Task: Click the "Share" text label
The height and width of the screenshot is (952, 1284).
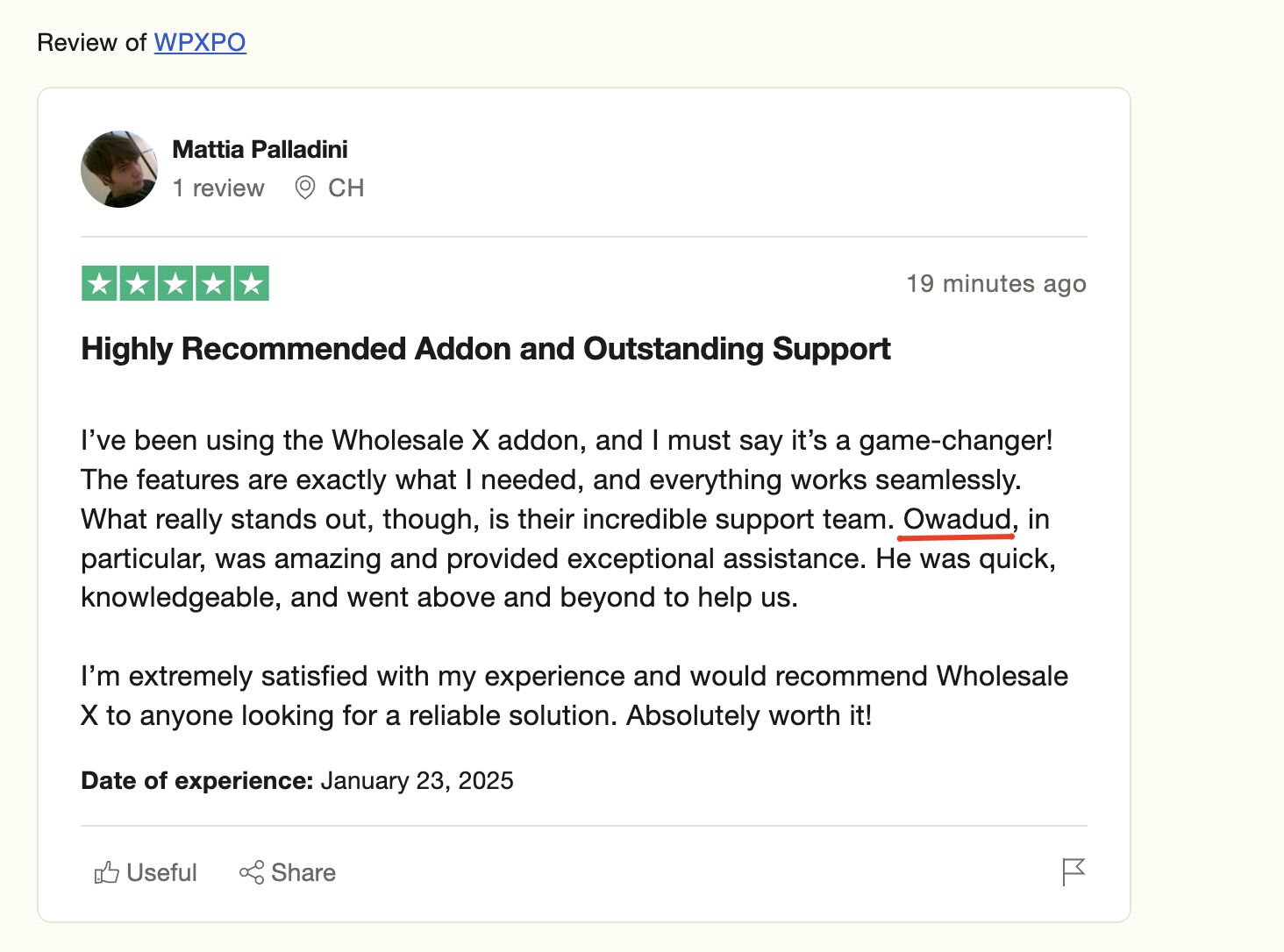Action: (x=303, y=872)
